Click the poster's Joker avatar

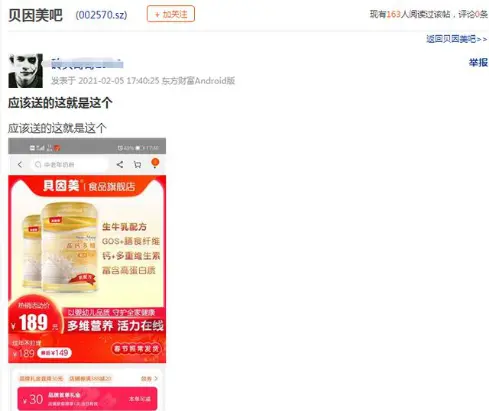click(x=26, y=71)
